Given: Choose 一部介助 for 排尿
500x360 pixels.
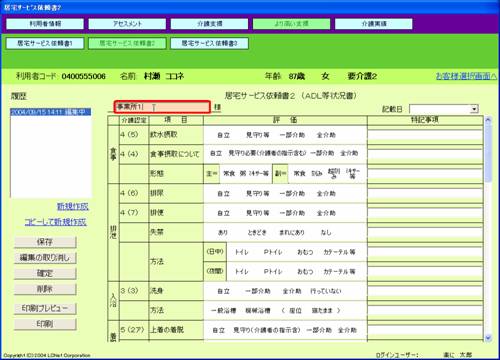Looking at the screenshot, I should click(292, 194).
